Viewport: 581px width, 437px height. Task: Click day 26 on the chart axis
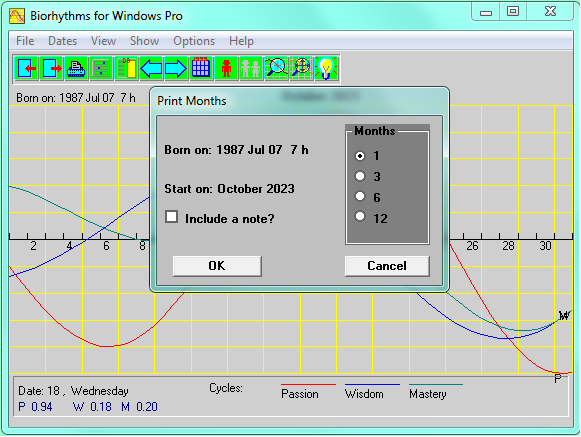[472, 246]
